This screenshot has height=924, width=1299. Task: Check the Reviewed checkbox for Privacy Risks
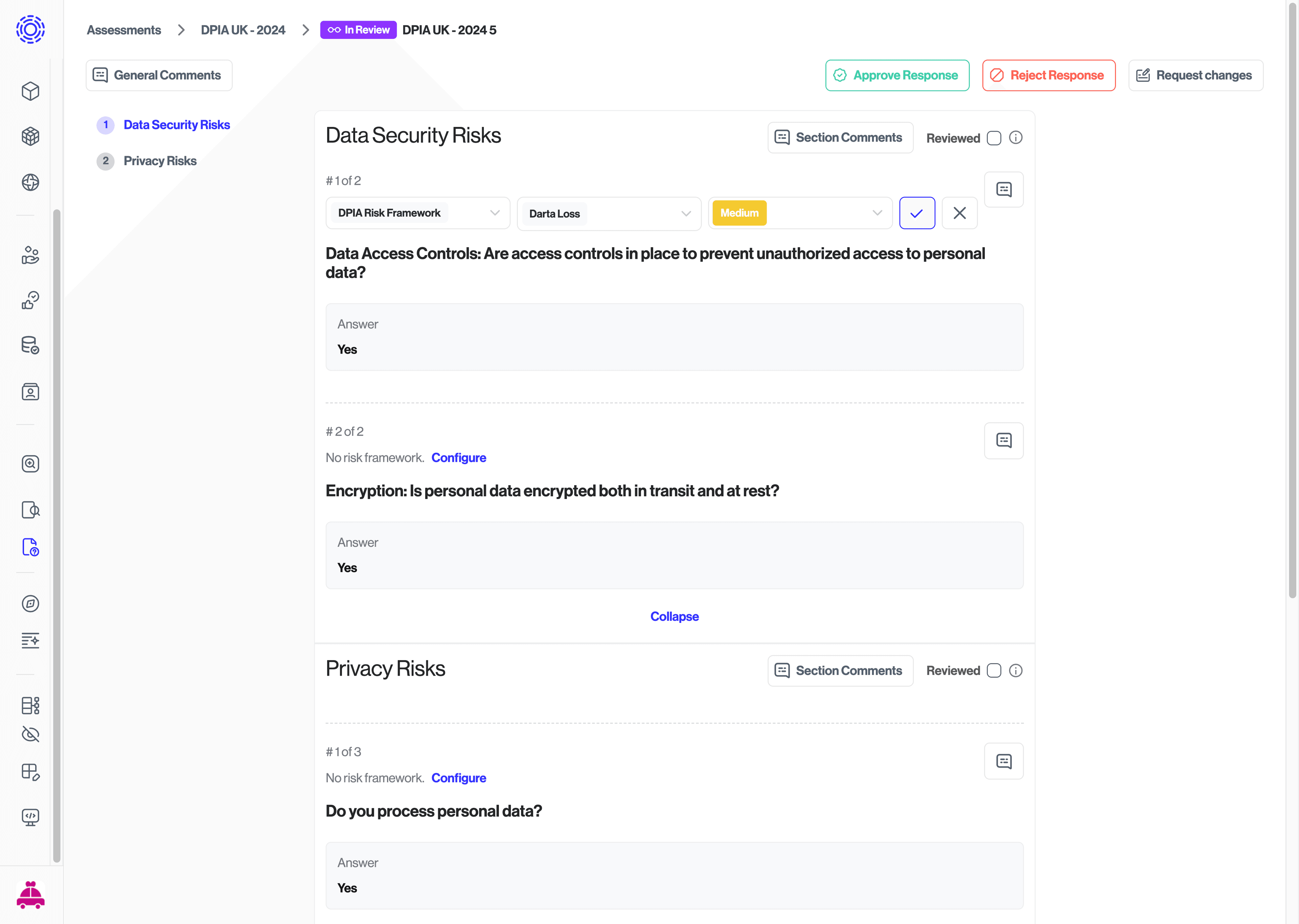pyautogui.click(x=994, y=671)
